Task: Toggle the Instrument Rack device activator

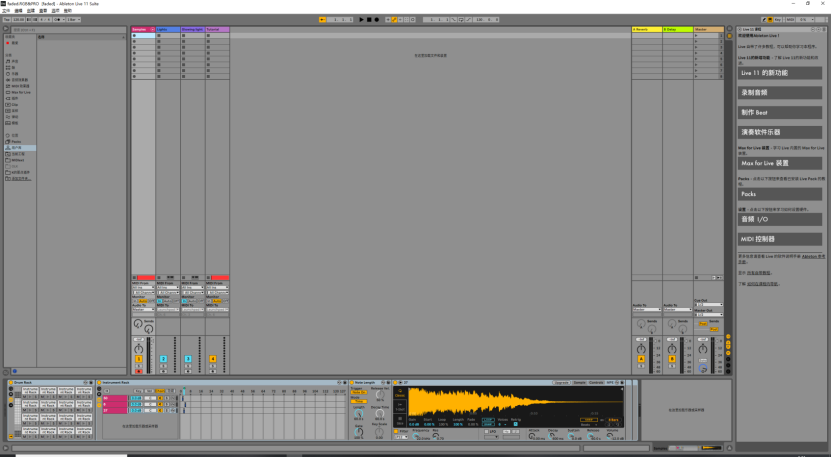Action: pyautogui.click(x=99, y=382)
